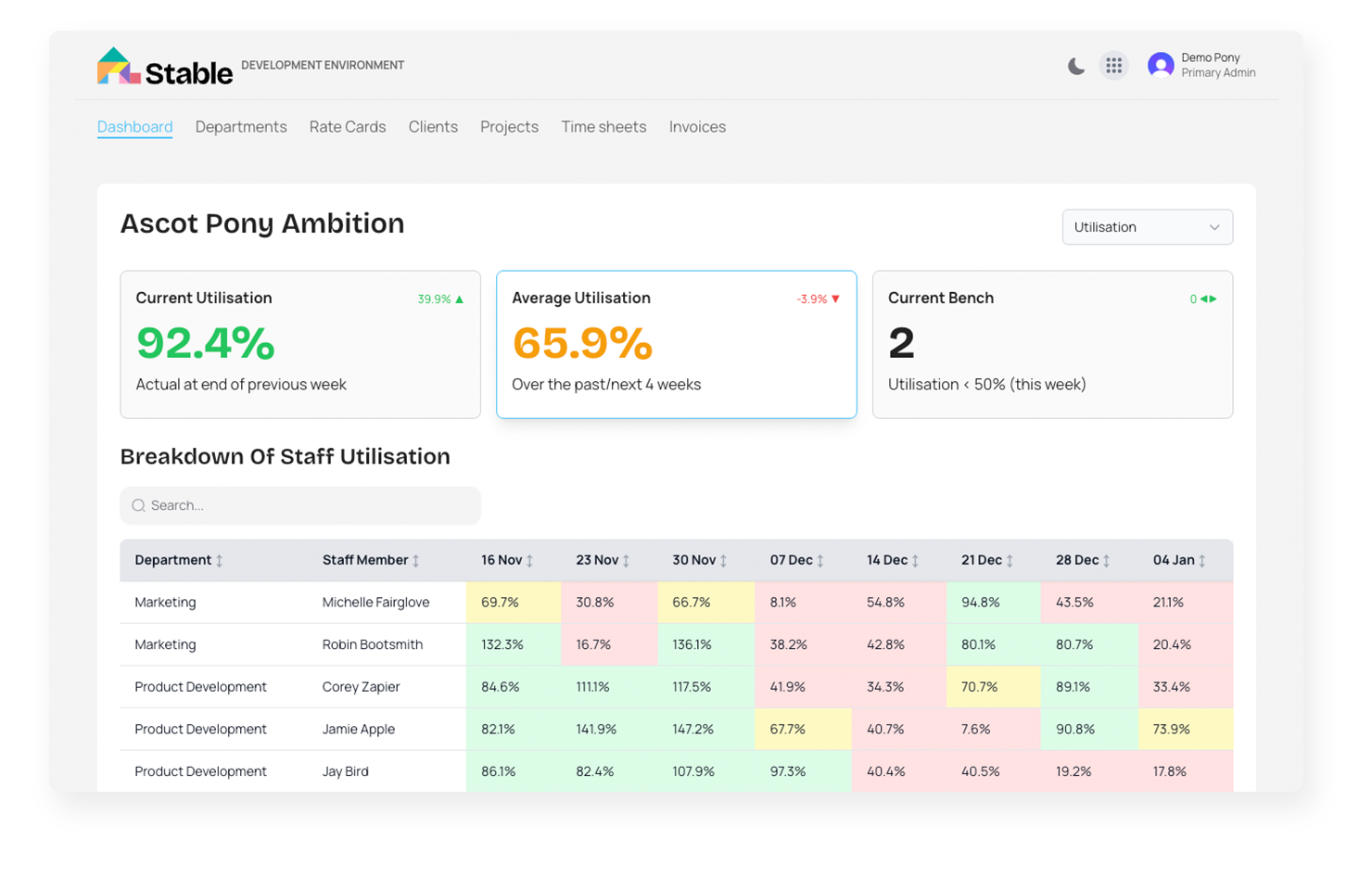Click the Stable logo

[165, 68]
